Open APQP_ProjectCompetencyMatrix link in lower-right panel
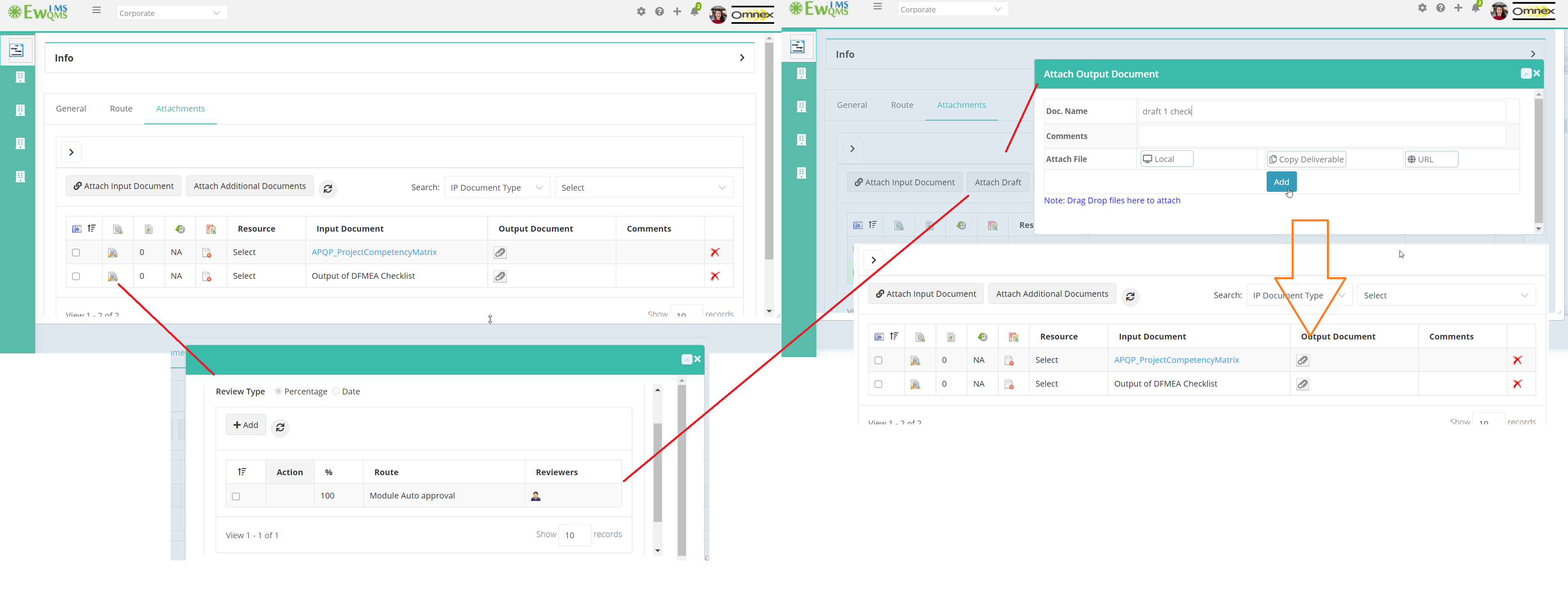Screen dimensions: 1568x592 (x=1176, y=360)
